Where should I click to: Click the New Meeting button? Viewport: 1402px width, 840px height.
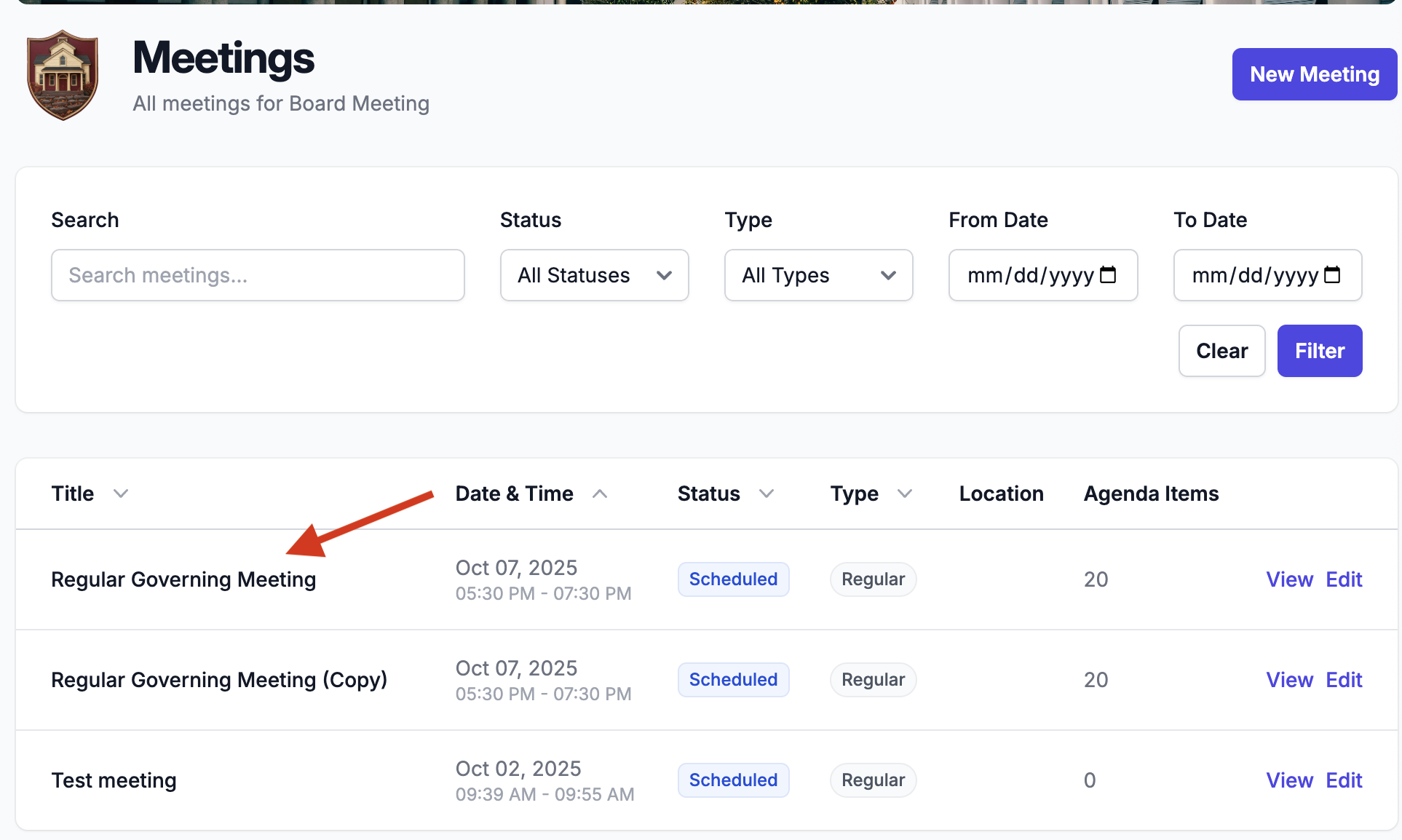tap(1314, 74)
